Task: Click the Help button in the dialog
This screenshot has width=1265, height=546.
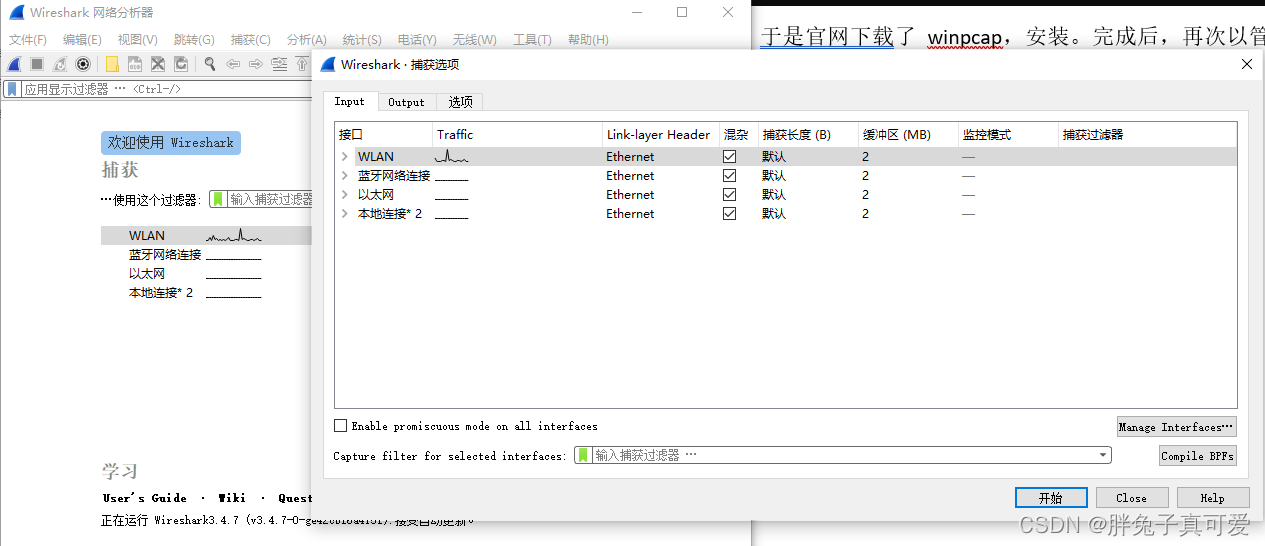Action: (1213, 498)
